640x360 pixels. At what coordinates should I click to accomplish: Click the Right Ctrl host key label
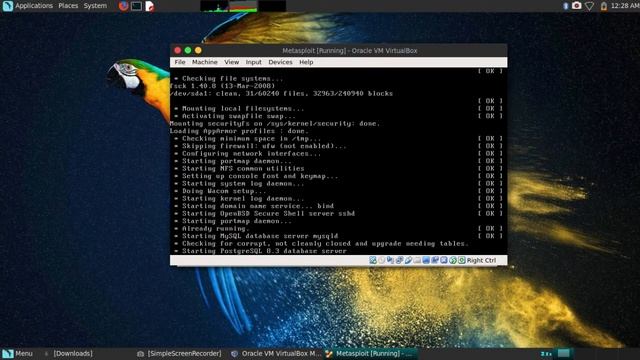point(481,260)
